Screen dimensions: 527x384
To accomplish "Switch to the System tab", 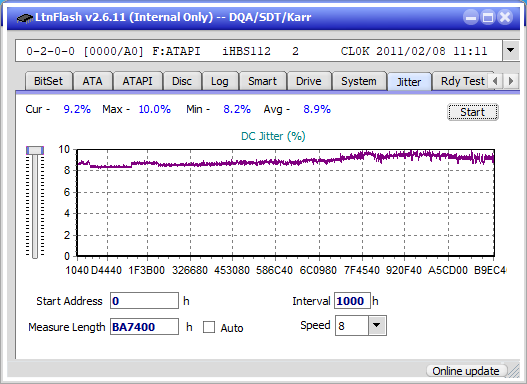I will 359,81.
